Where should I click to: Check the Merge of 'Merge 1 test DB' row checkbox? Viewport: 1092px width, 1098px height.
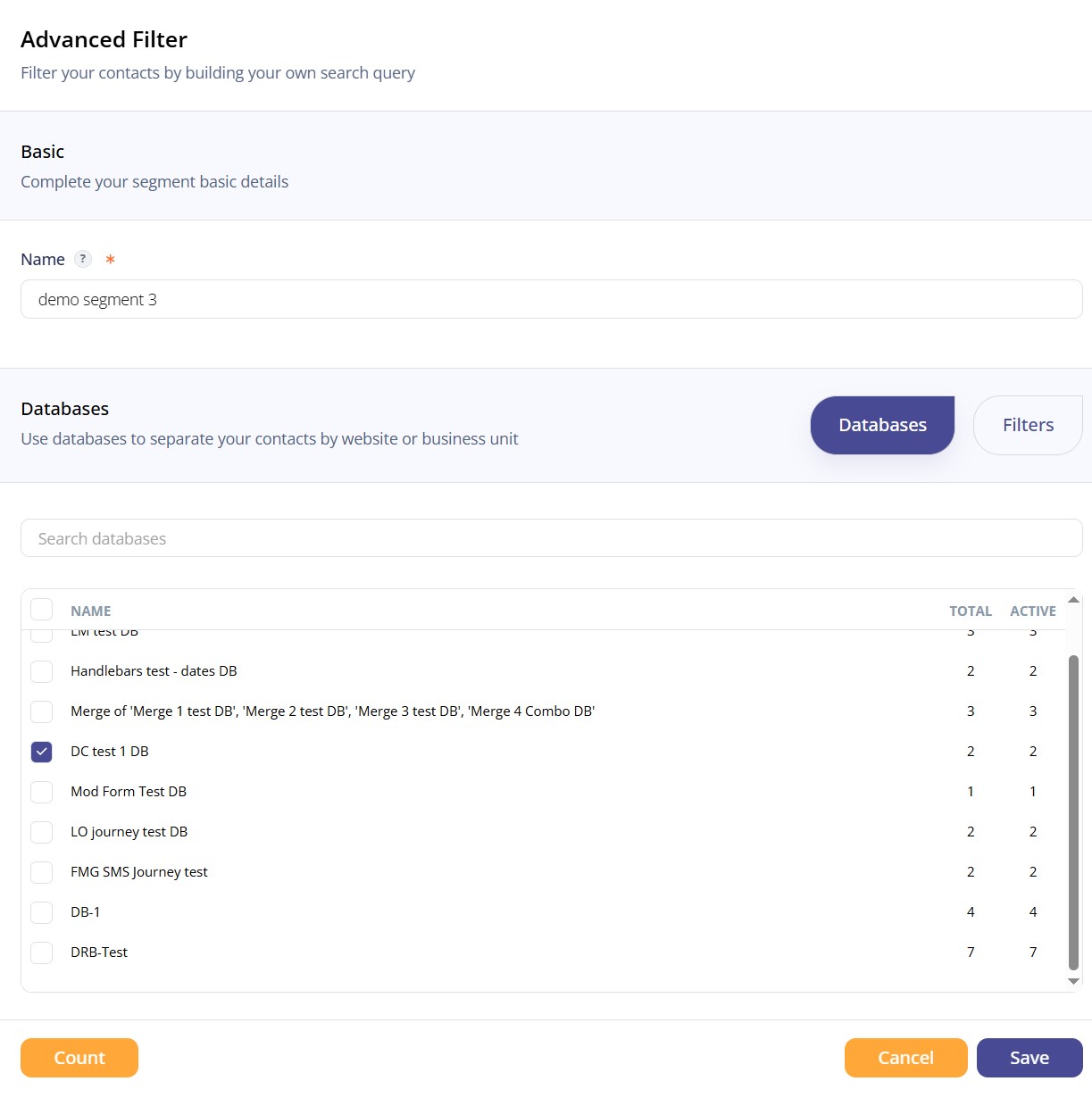(x=42, y=711)
